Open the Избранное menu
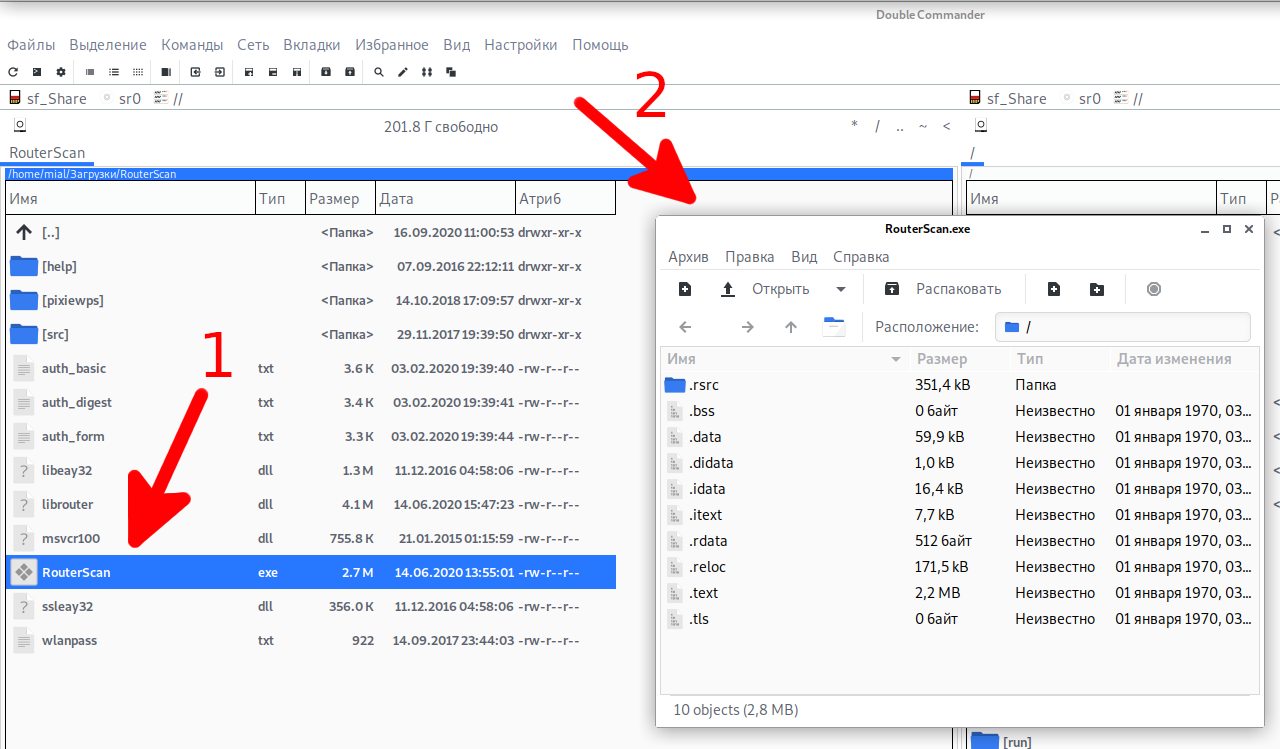This screenshot has height=749, width=1280. click(392, 45)
